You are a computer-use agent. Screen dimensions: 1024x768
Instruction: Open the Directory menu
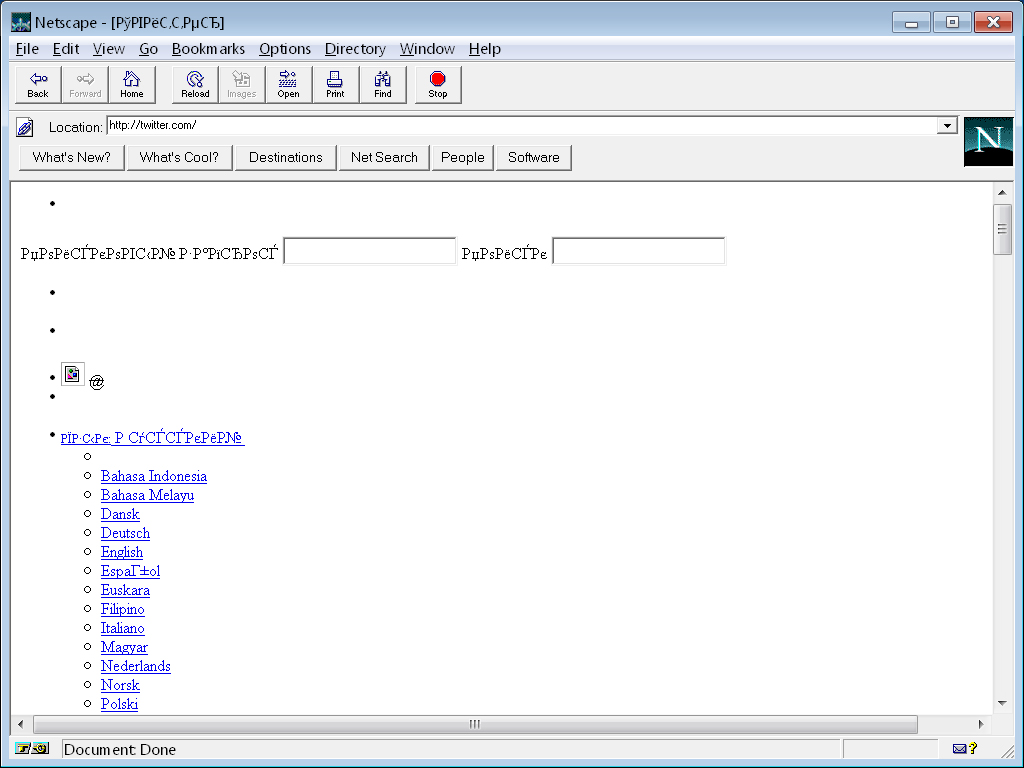pyautogui.click(x=355, y=49)
